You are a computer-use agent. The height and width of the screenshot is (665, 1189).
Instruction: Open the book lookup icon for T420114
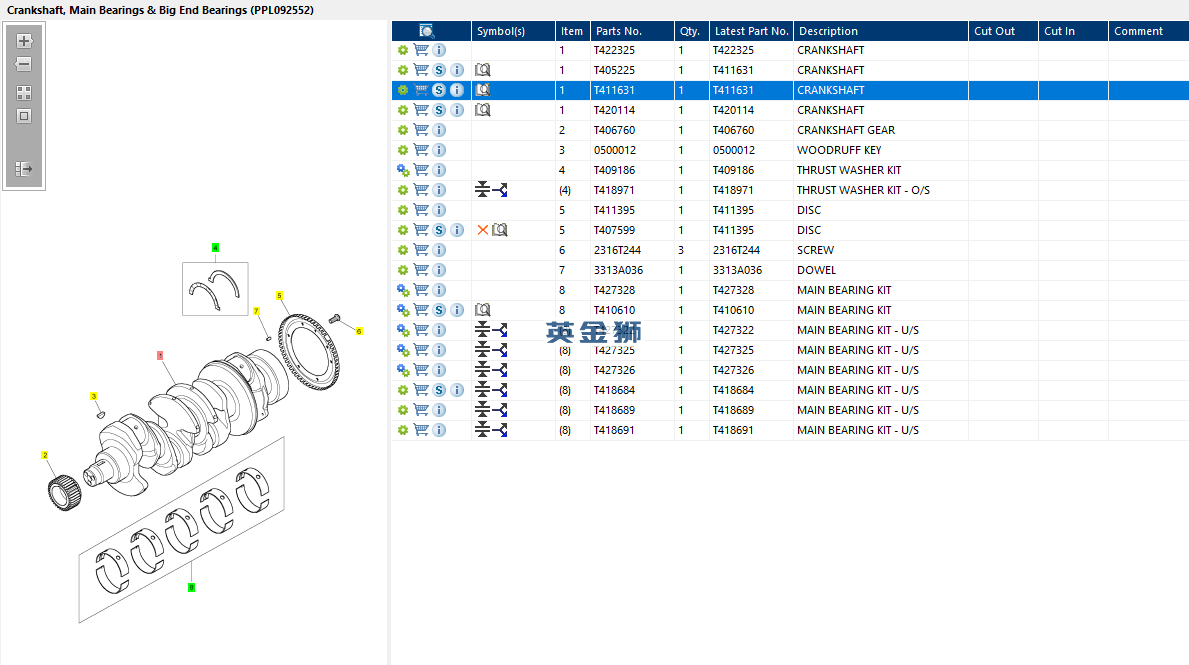click(x=483, y=110)
